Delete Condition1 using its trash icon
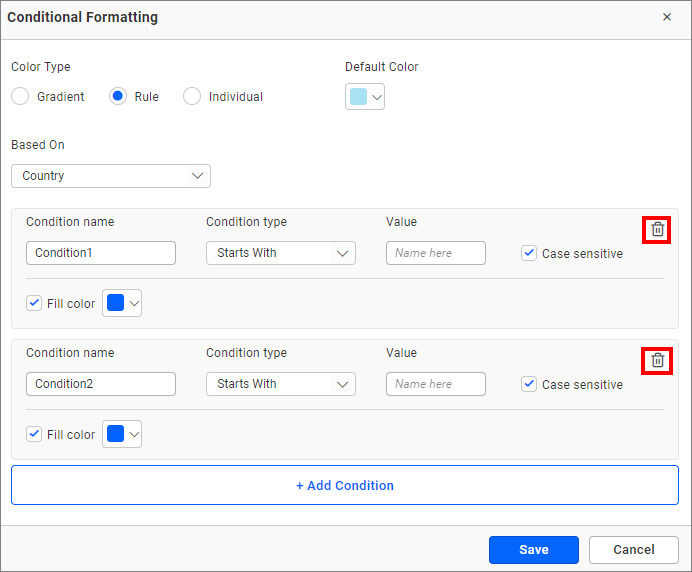 pyautogui.click(x=657, y=229)
